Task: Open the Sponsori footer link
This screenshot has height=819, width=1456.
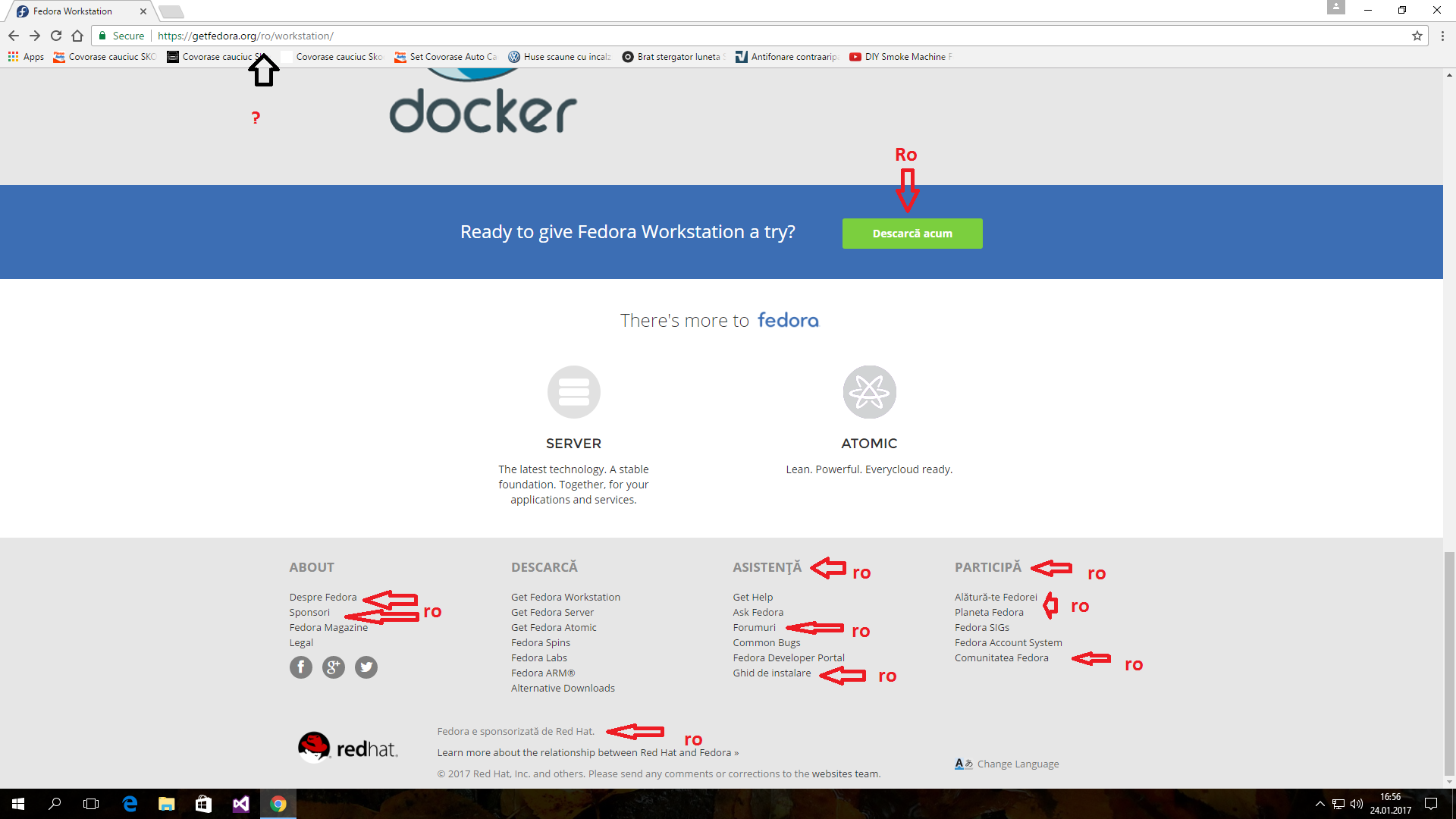Action: coord(309,613)
